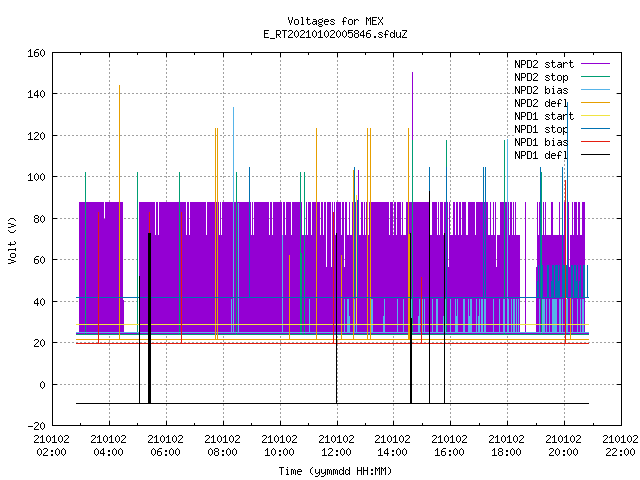Click the red NPD1 bias legend line
Screen dimensions: 640x480
[x=595, y=142]
